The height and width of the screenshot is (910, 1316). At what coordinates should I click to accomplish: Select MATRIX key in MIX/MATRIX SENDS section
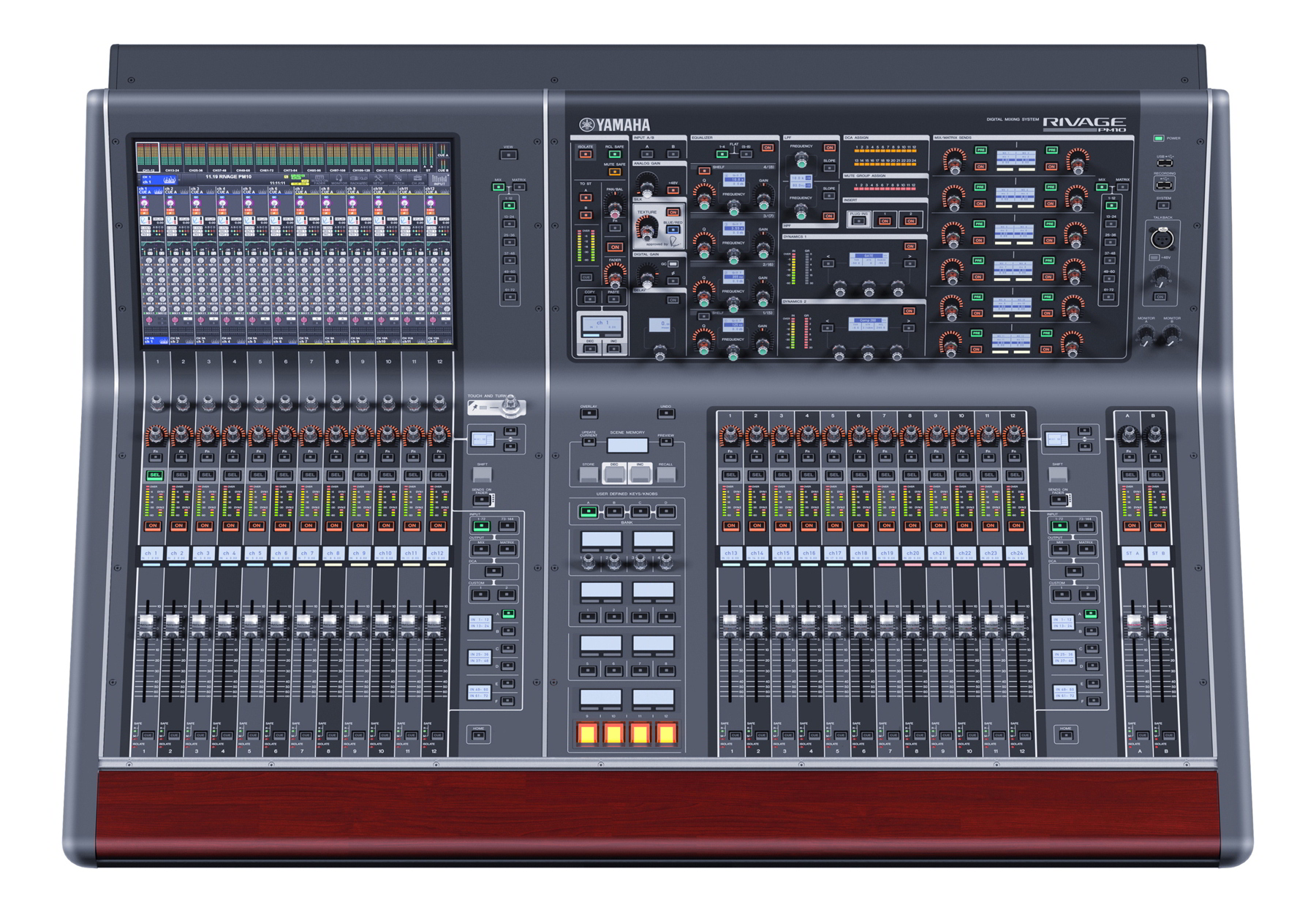pyautogui.click(x=1122, y=187)
